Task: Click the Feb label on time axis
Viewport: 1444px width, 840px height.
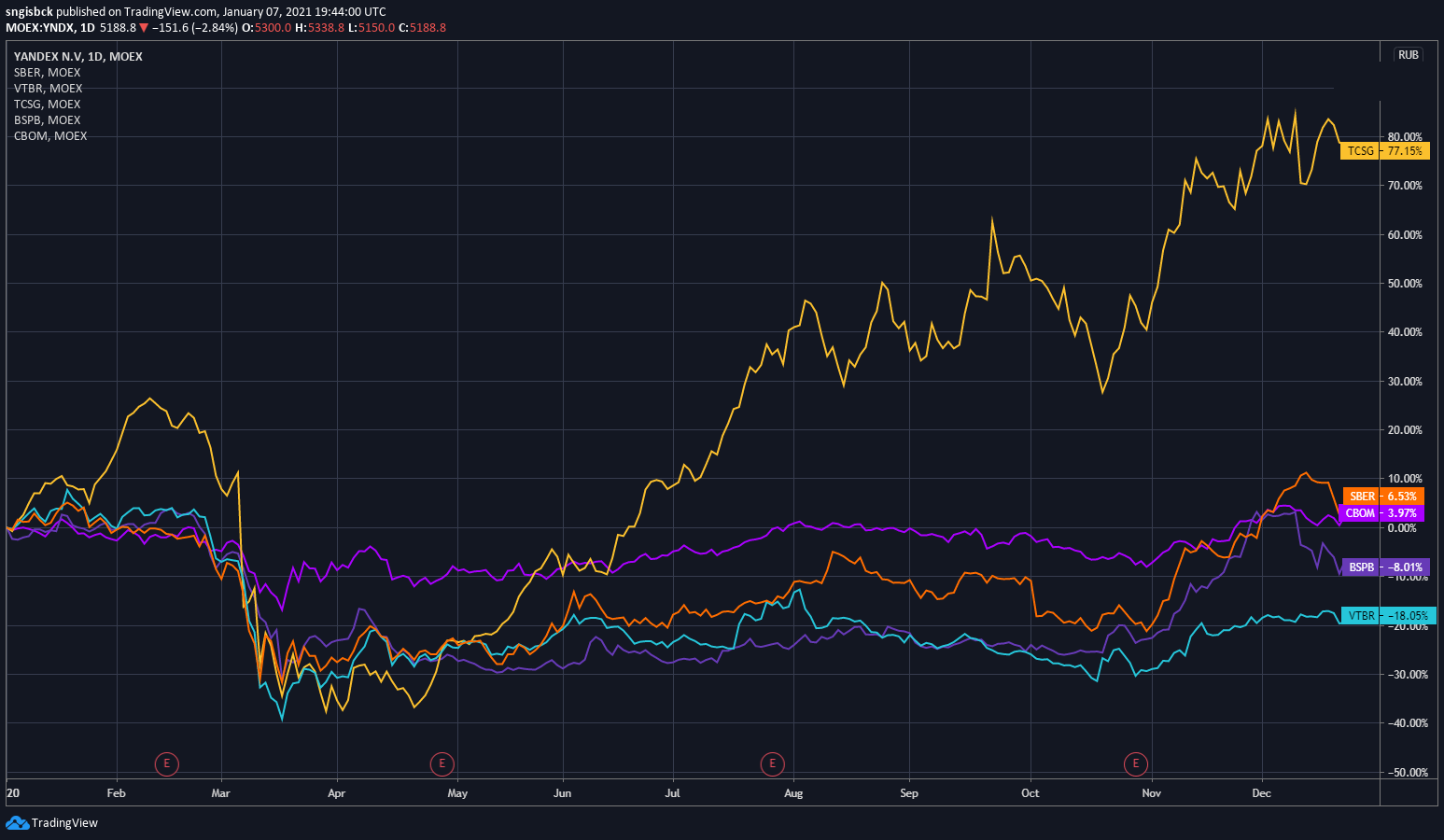Action: coord(116,793)
